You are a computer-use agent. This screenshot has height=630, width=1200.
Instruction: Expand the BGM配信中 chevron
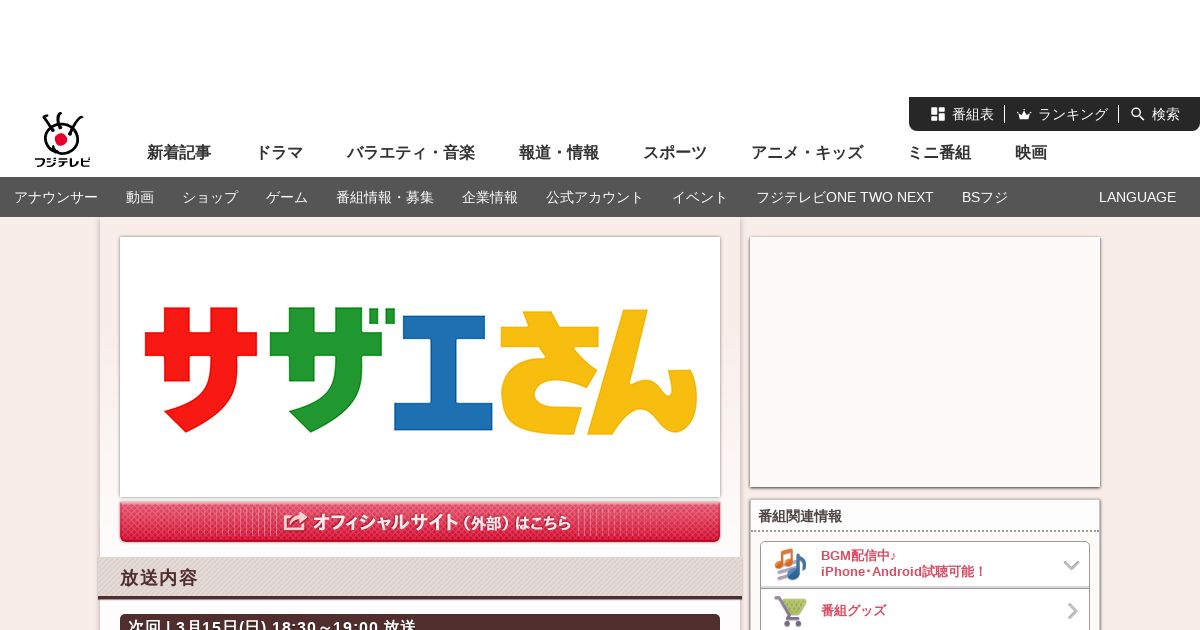1071,565
